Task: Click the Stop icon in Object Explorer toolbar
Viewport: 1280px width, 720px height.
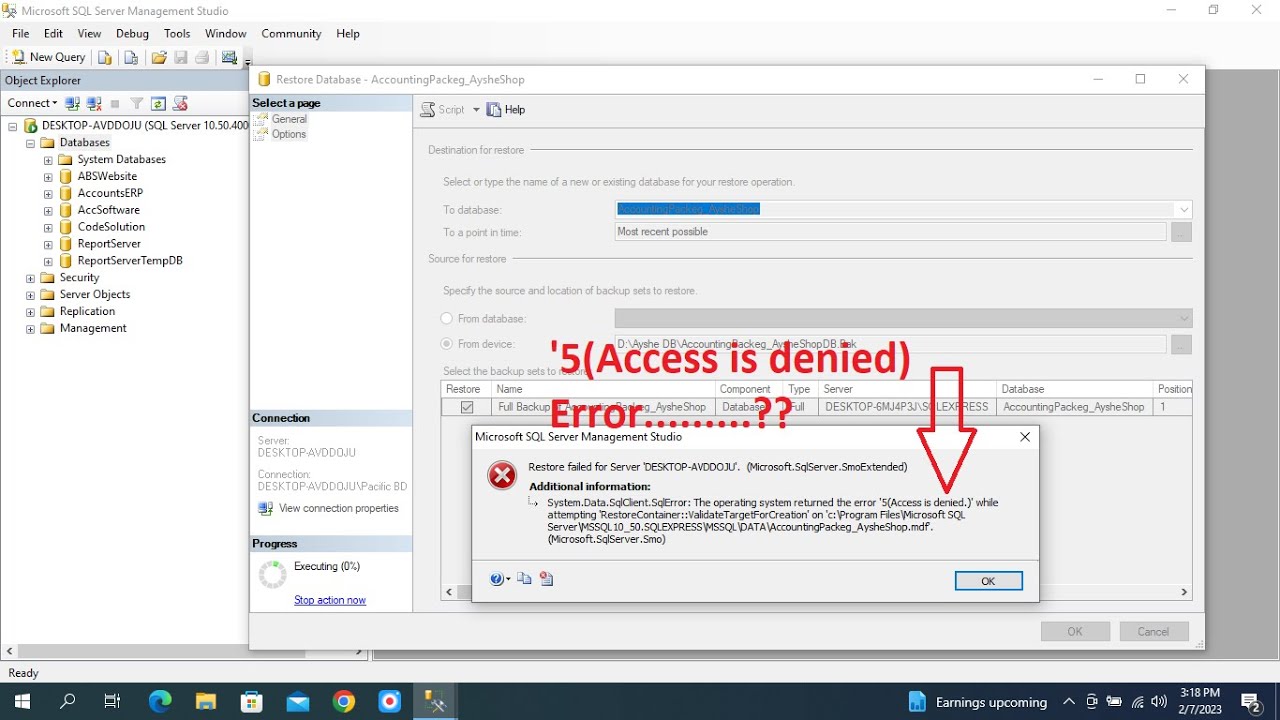Action: pyautogui.click(x=115, y=103)
